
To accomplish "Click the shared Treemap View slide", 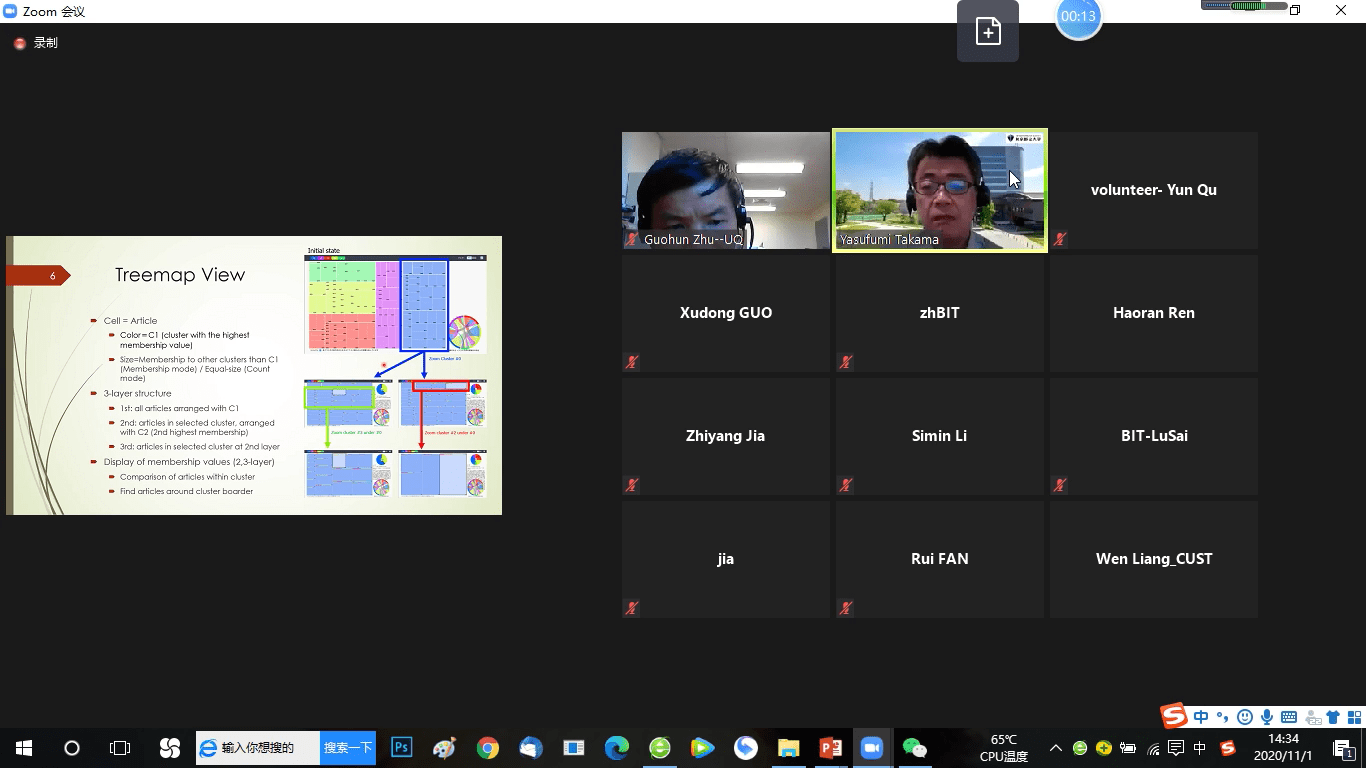I will [x=254, y=375].
